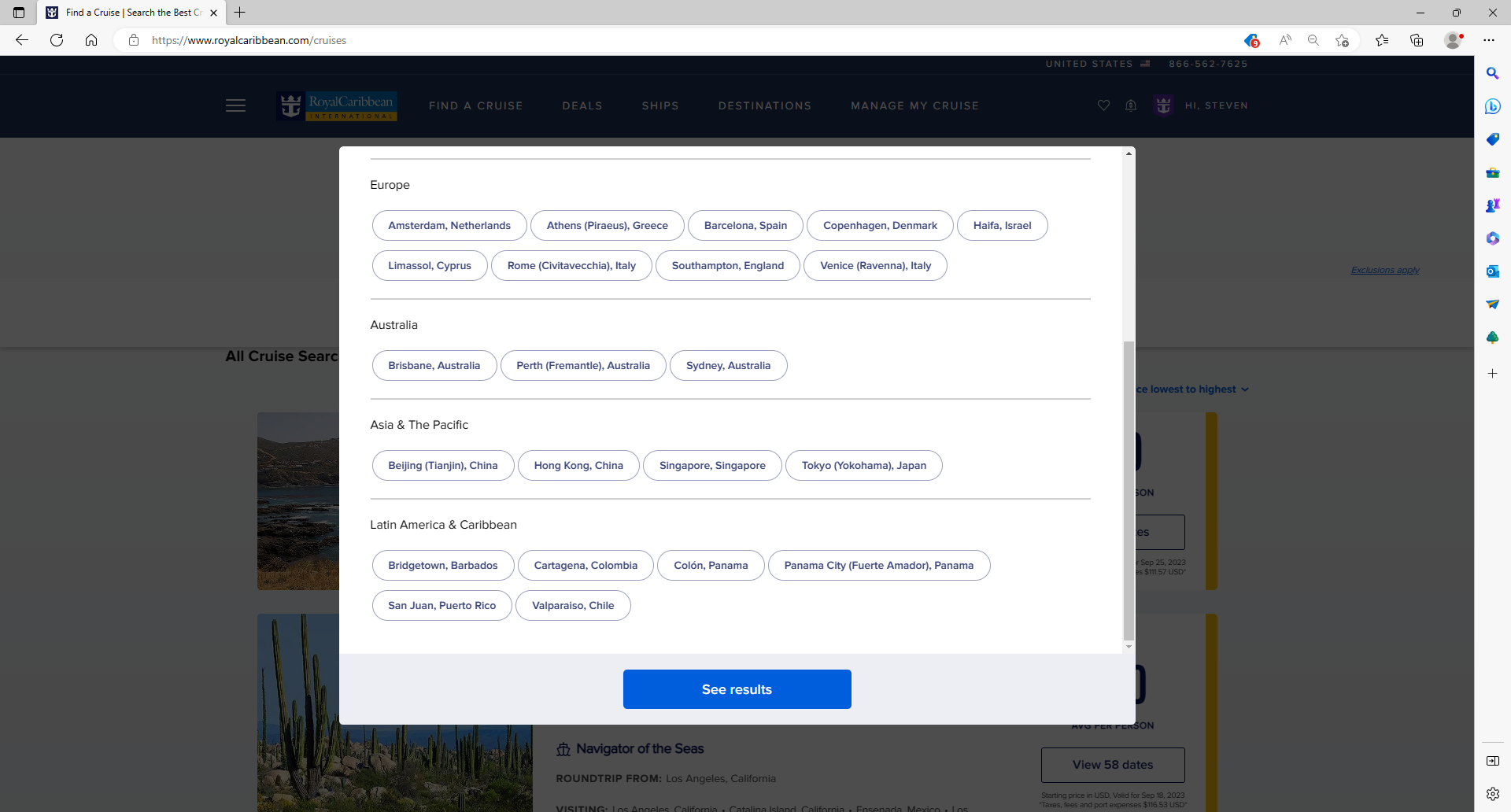Add a new app to sidebar
Image resolution: width=1511 pixels, height=812 pixels.
pos(1492,374)
